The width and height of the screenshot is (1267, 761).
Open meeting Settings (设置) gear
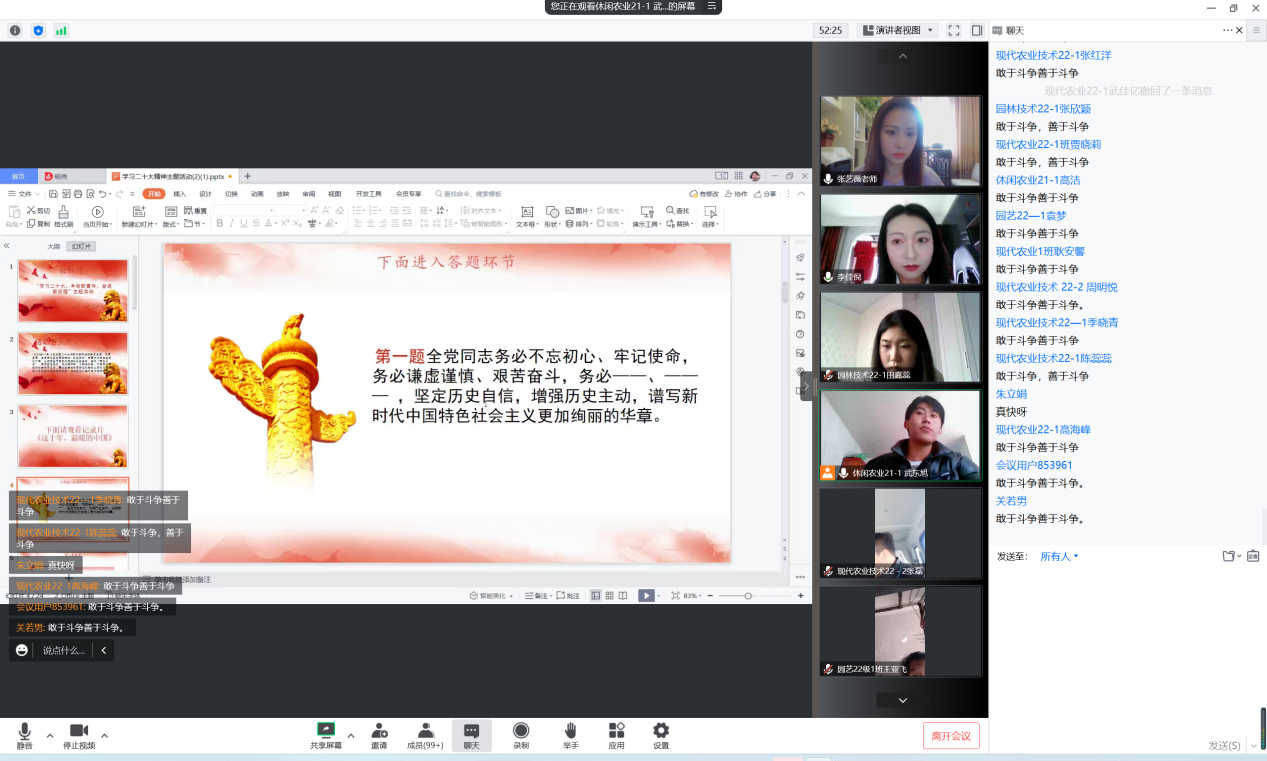tap(661, 735)
